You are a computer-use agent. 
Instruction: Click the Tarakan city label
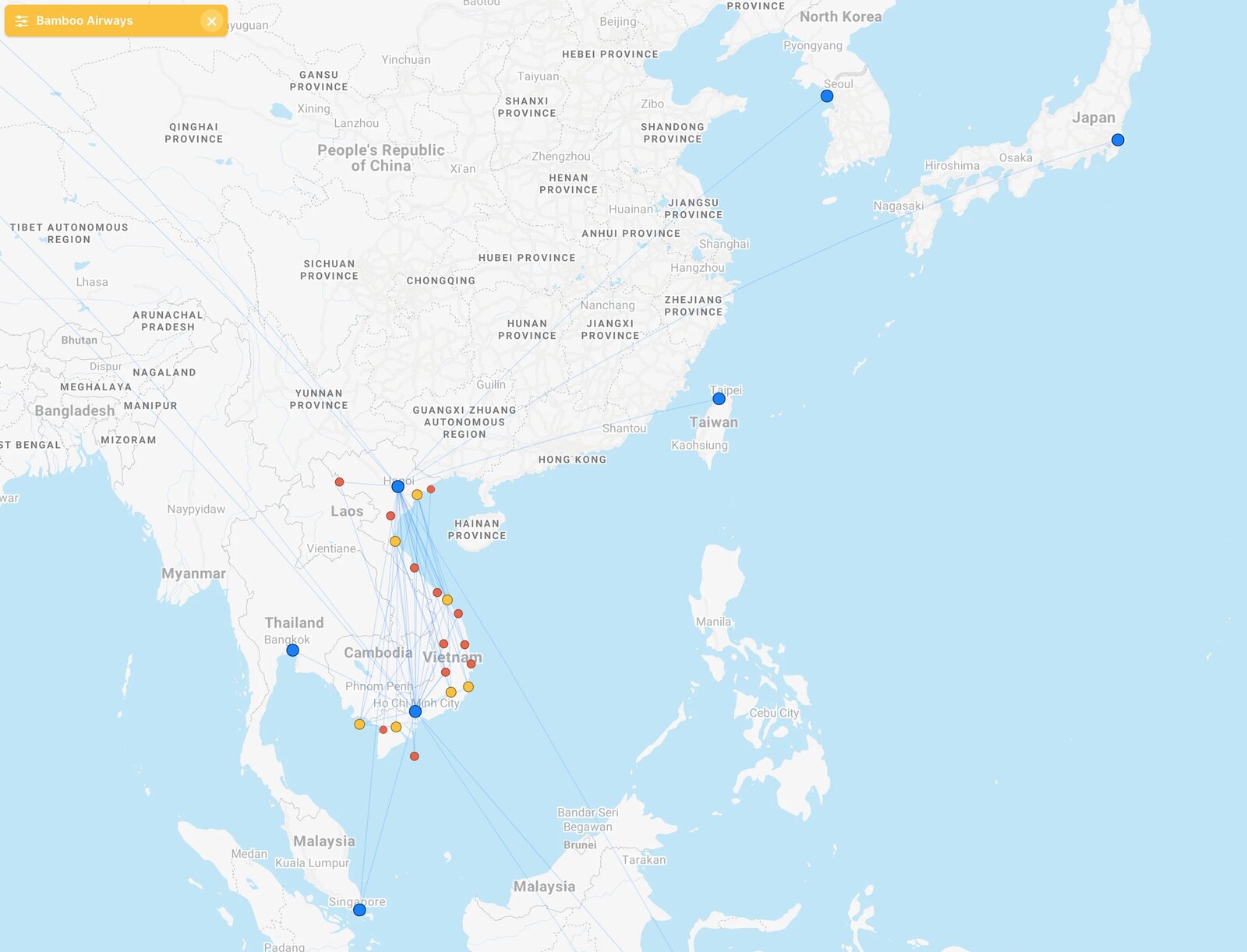(644, 860)
